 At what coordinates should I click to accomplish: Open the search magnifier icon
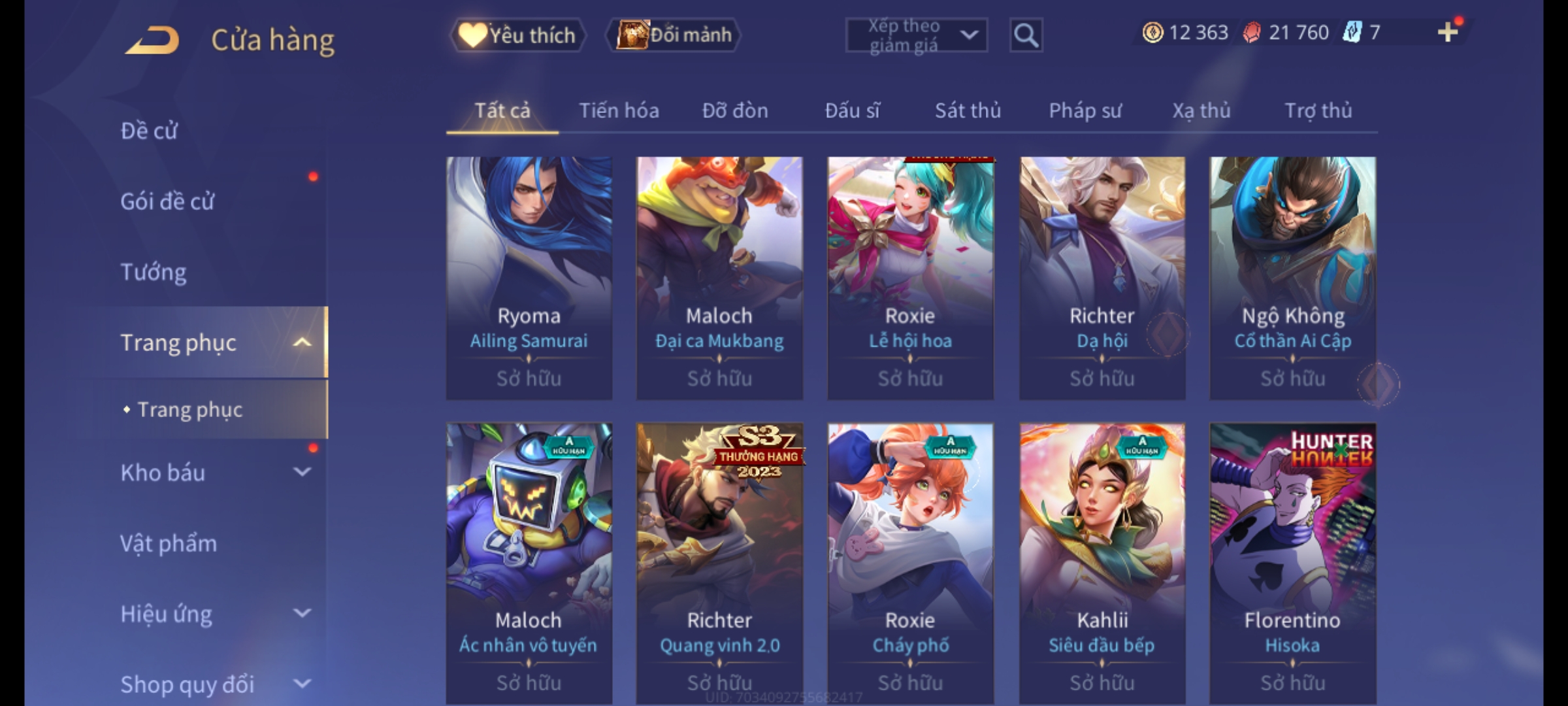coord(1026,35)
